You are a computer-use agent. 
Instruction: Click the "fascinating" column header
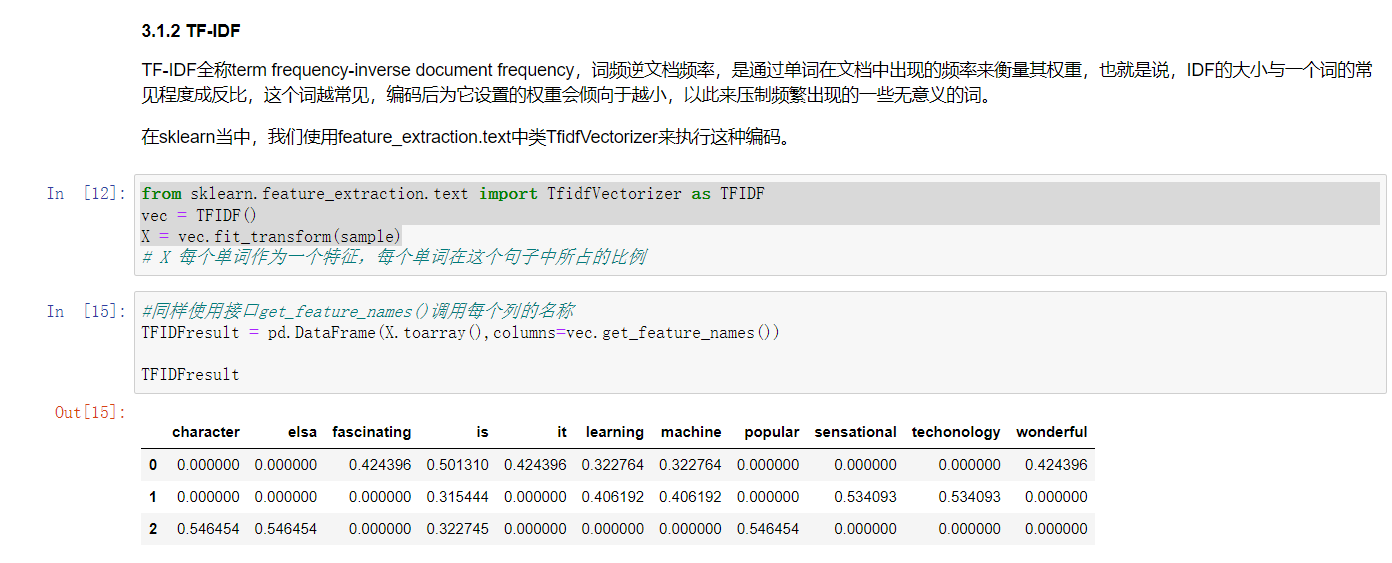(372, 432)
